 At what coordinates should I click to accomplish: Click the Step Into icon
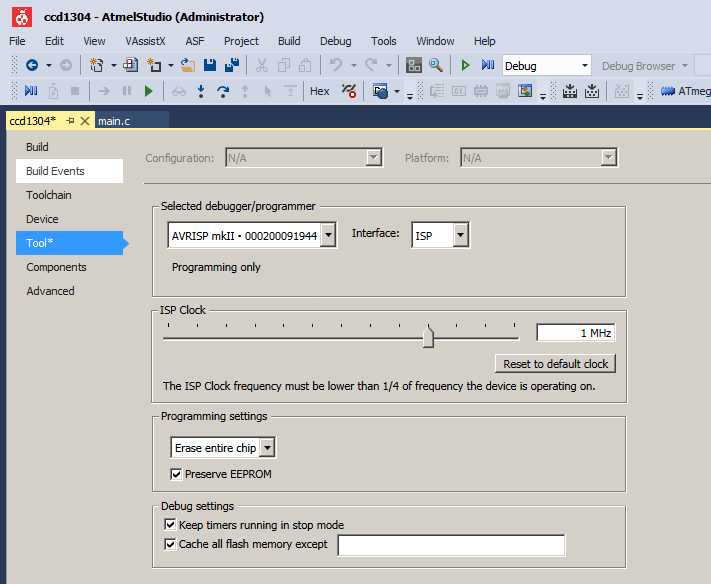[x=201, y=91]
